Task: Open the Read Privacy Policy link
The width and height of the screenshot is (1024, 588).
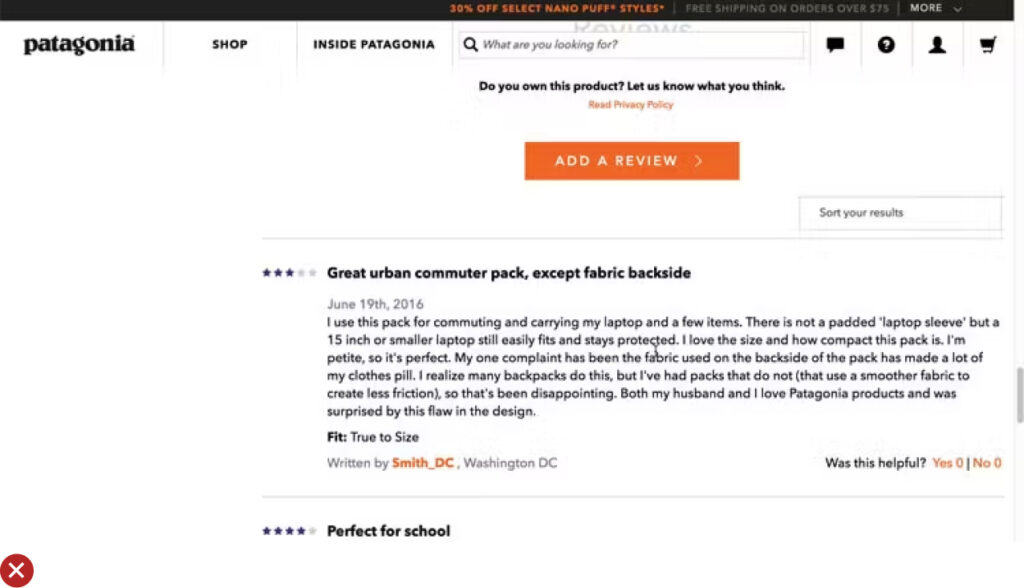Action: coord(630,105)
